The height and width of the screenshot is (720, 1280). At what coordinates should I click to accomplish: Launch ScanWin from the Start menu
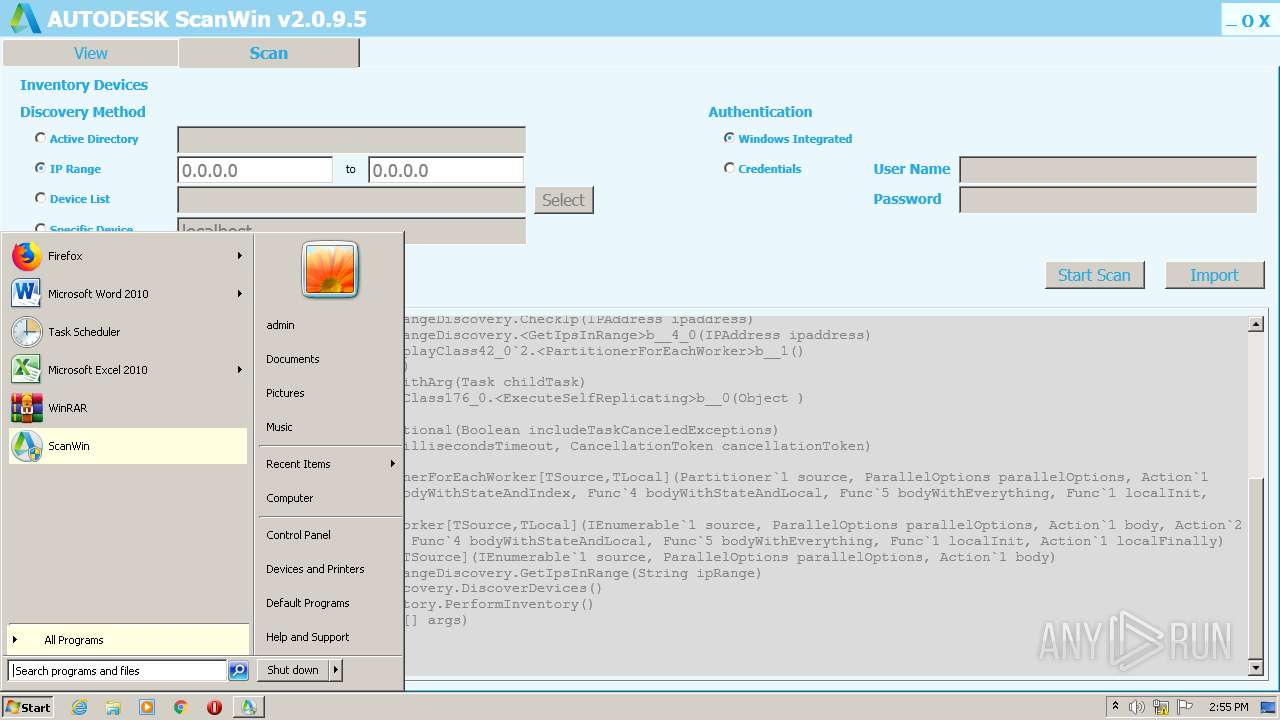(x=127, y=446)
